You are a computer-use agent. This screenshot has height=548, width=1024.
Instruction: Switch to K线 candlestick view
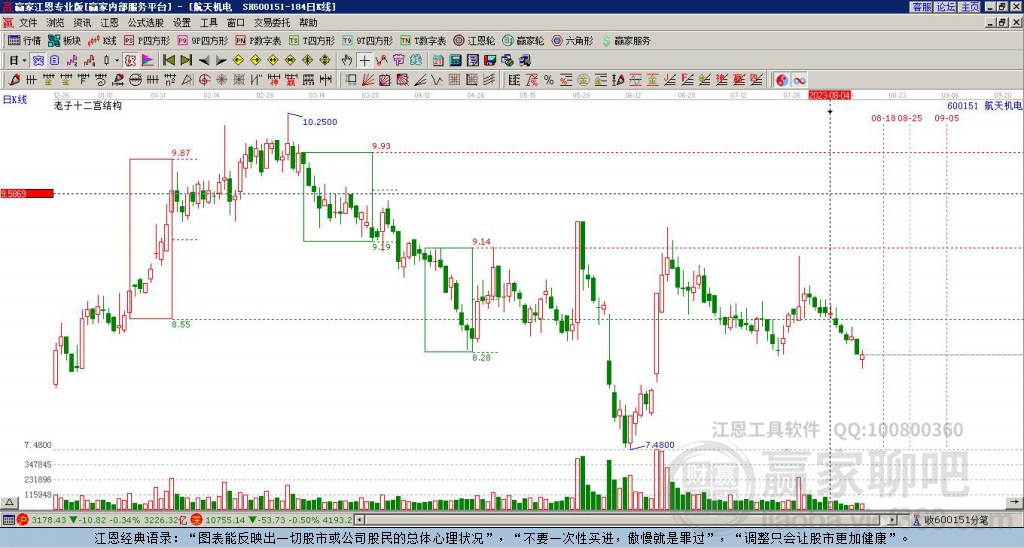coord(102,40)
